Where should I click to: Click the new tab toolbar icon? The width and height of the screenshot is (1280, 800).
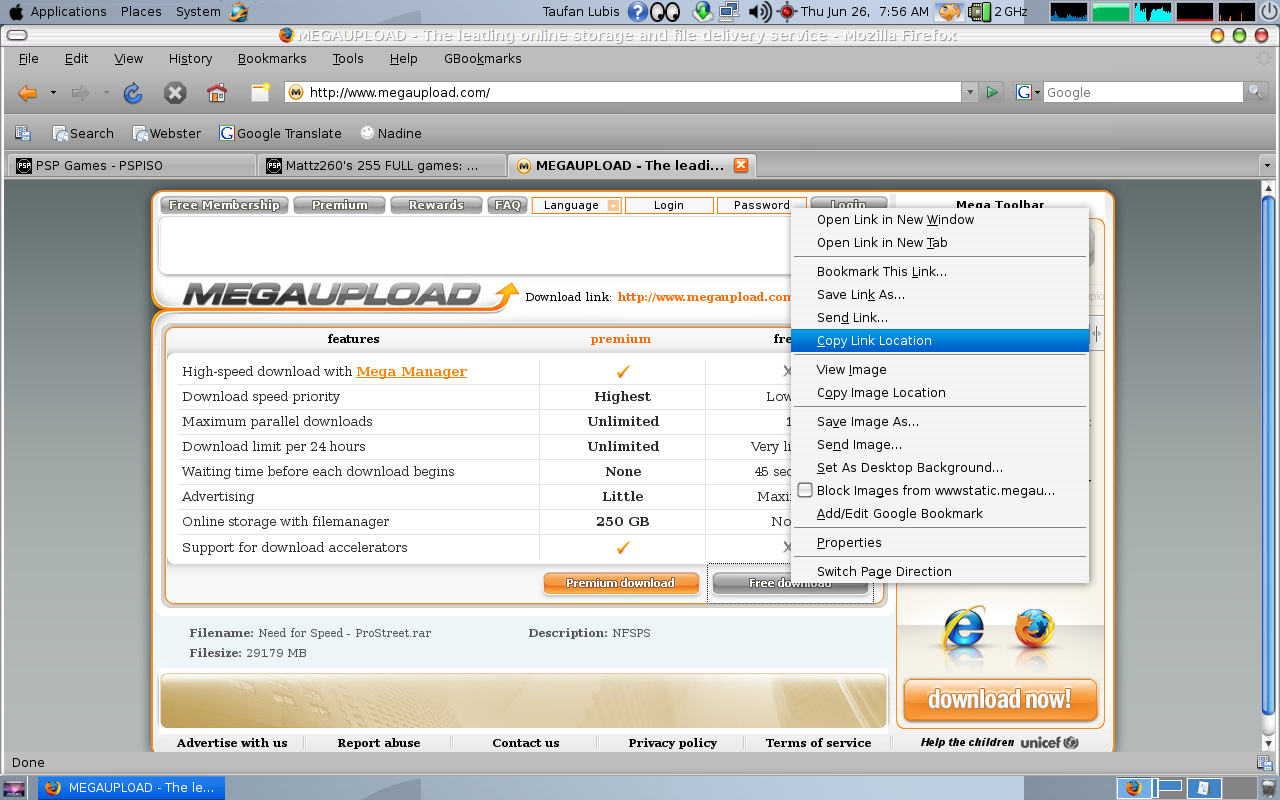260,93
